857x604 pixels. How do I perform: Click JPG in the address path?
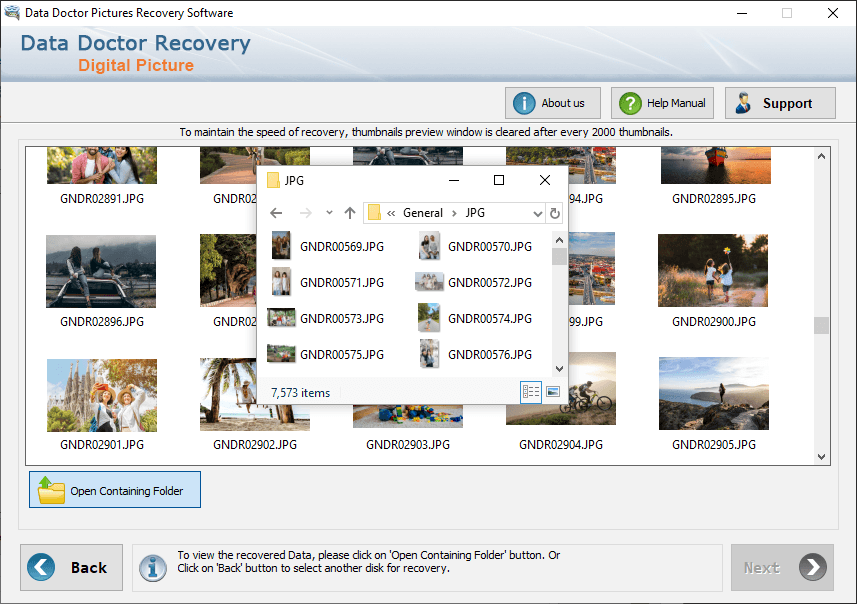(475, 213)
